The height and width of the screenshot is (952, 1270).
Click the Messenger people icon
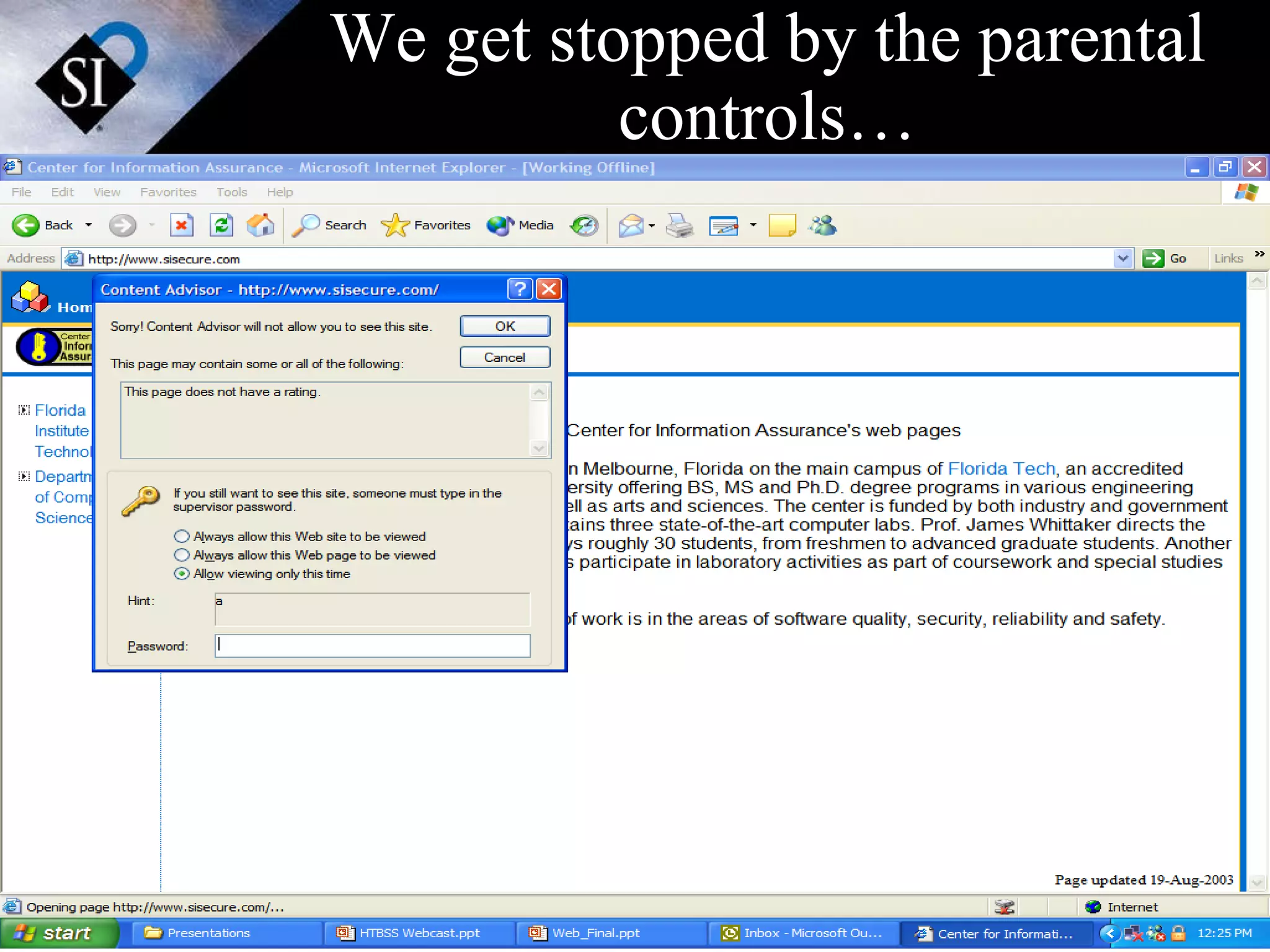click(823, 226)
